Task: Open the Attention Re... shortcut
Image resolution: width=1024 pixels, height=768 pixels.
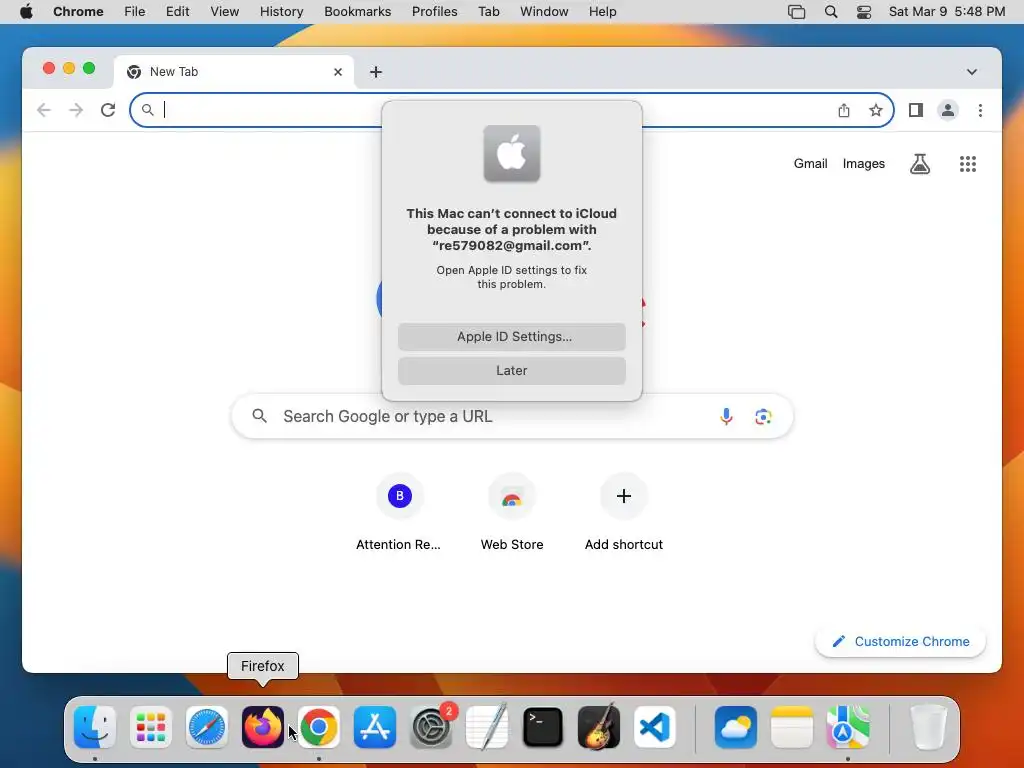Action: point(399,513)
